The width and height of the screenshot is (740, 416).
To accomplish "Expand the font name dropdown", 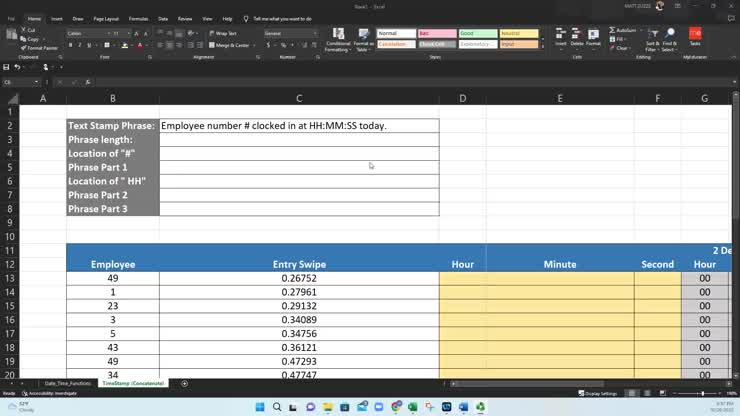I will coord(107,33).
